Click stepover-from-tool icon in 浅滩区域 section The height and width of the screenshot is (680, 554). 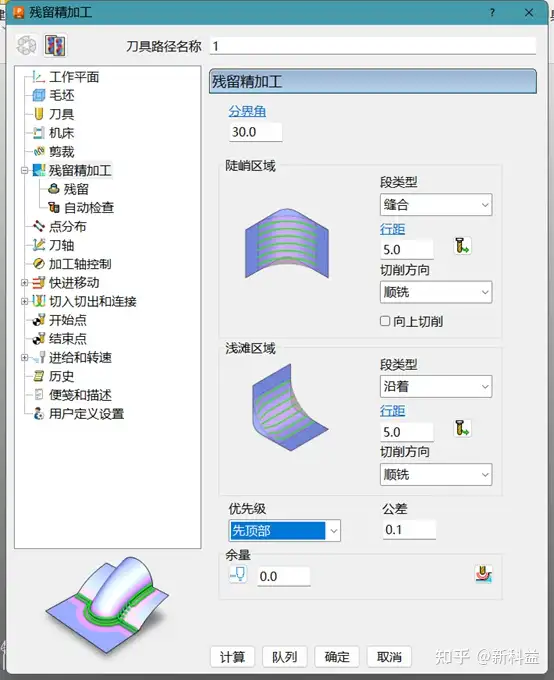tap(462, 428)
